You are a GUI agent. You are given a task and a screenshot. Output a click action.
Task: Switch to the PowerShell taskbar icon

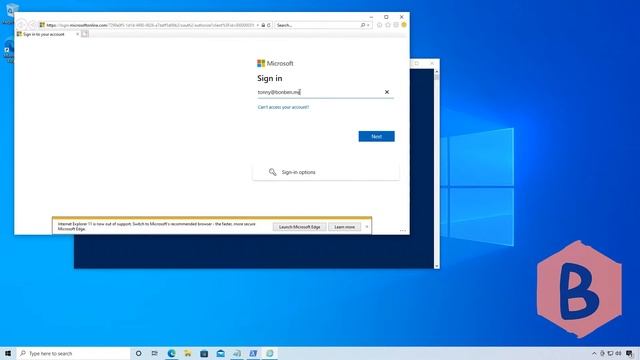pyautogui.click(x=253, y=353)
